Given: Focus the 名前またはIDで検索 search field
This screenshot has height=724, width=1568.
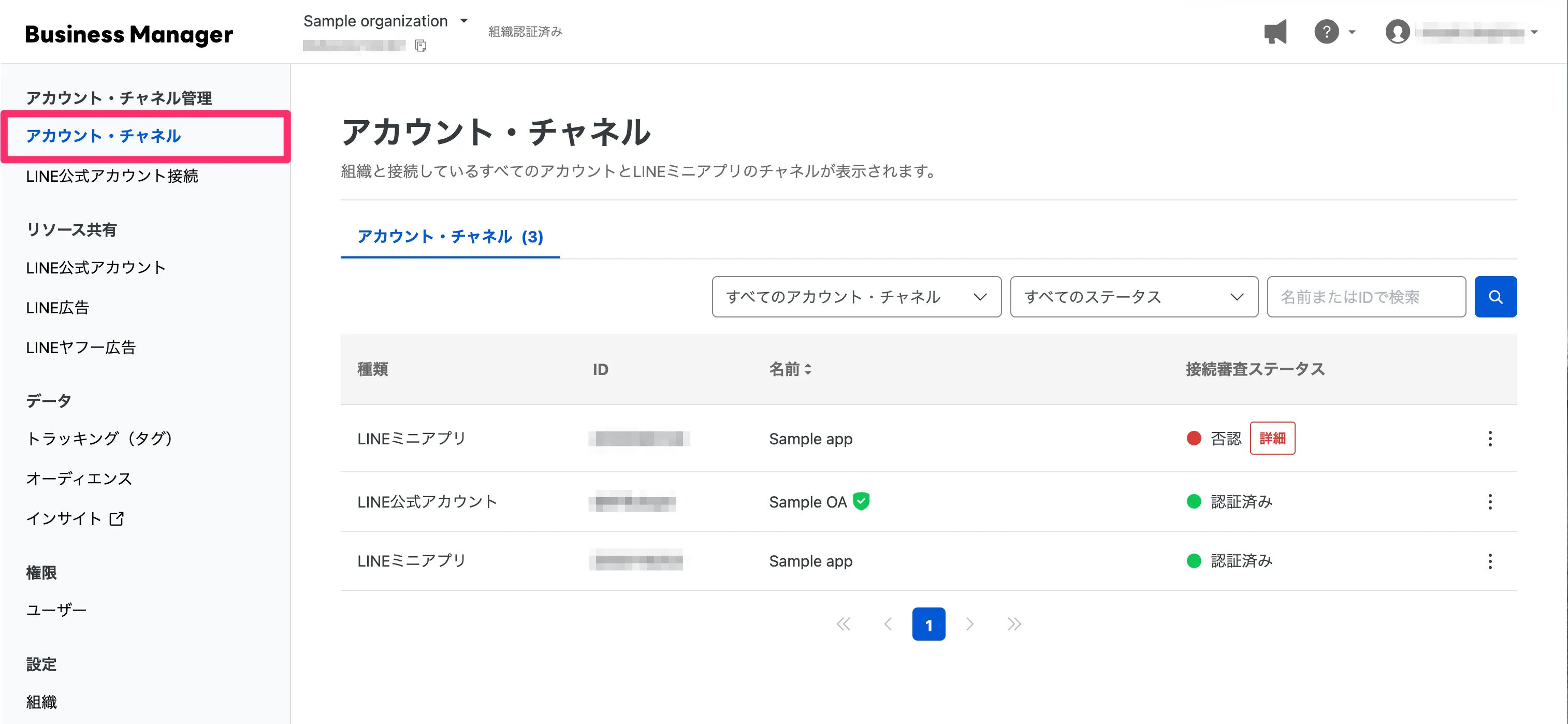Looking at the screenshot, I should (1366, 297).
